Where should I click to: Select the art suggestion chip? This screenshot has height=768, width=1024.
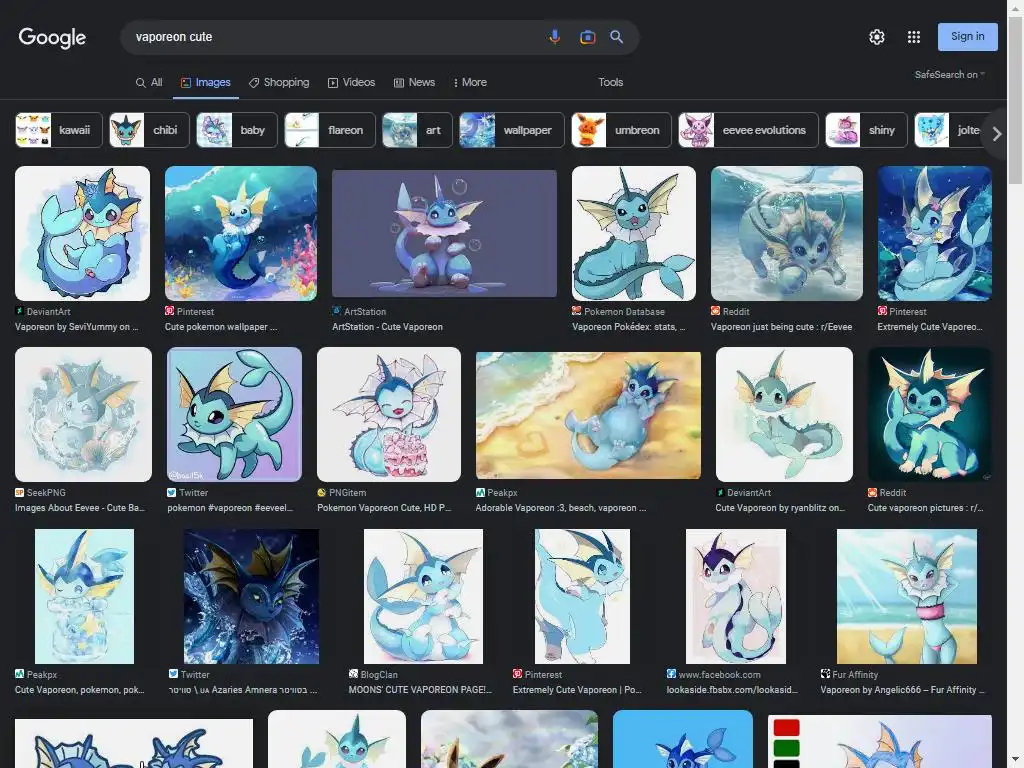tap(417, 130)
